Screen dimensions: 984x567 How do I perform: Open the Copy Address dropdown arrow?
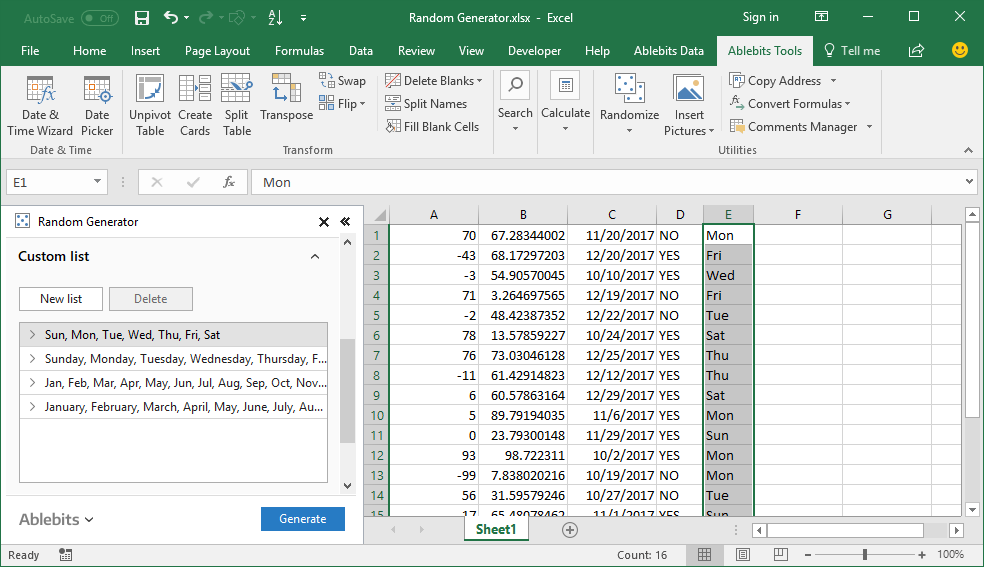(833, 80)
